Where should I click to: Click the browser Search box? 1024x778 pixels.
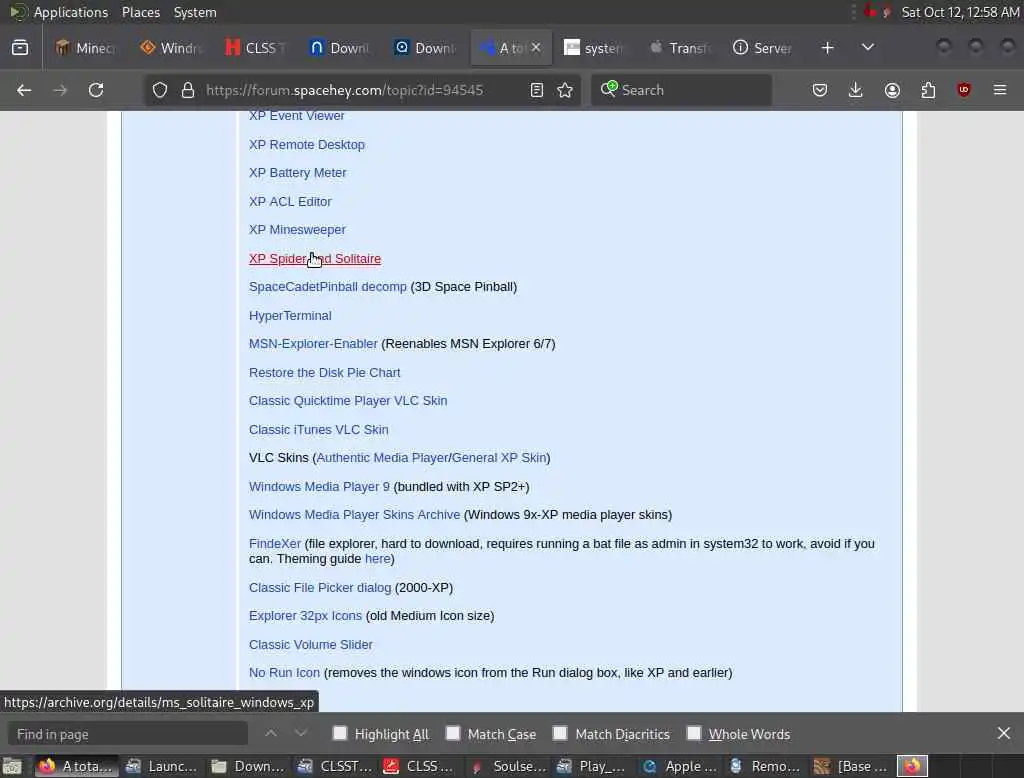coord(682,90)
